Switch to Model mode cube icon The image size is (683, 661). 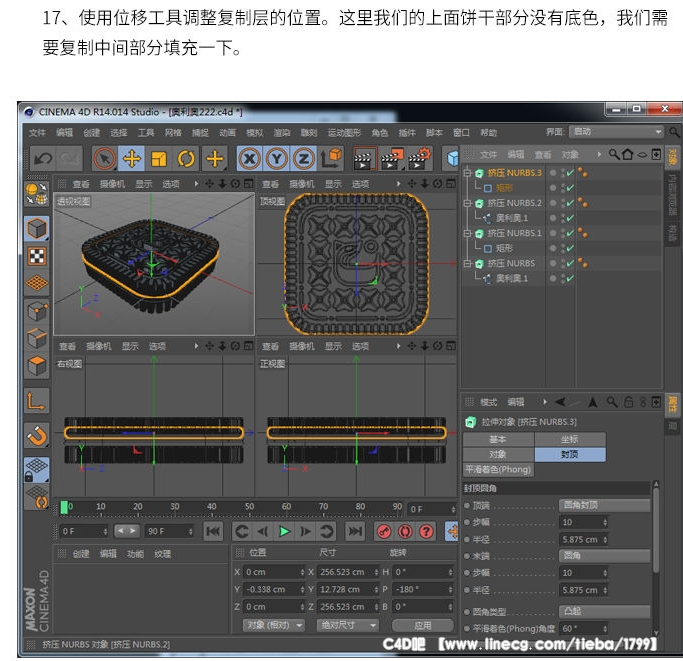click(37, 228)
